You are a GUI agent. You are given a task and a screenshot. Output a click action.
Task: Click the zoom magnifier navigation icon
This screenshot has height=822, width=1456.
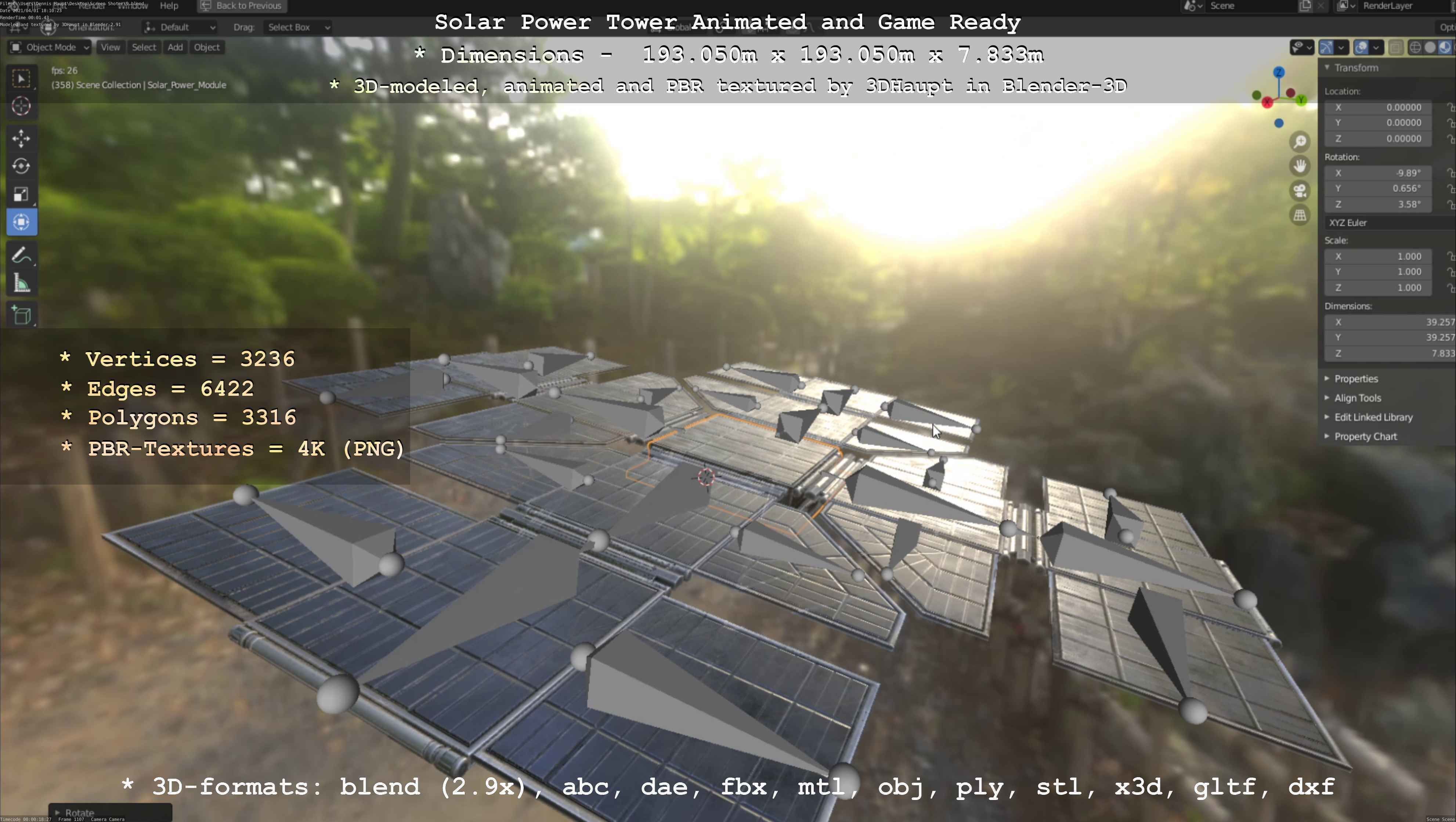point(1300,142)
